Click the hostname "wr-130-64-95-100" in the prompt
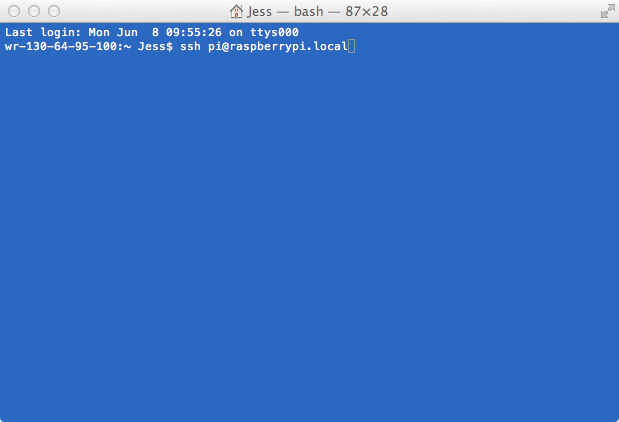This screenshot has height=422, width=619. point(61,47)
